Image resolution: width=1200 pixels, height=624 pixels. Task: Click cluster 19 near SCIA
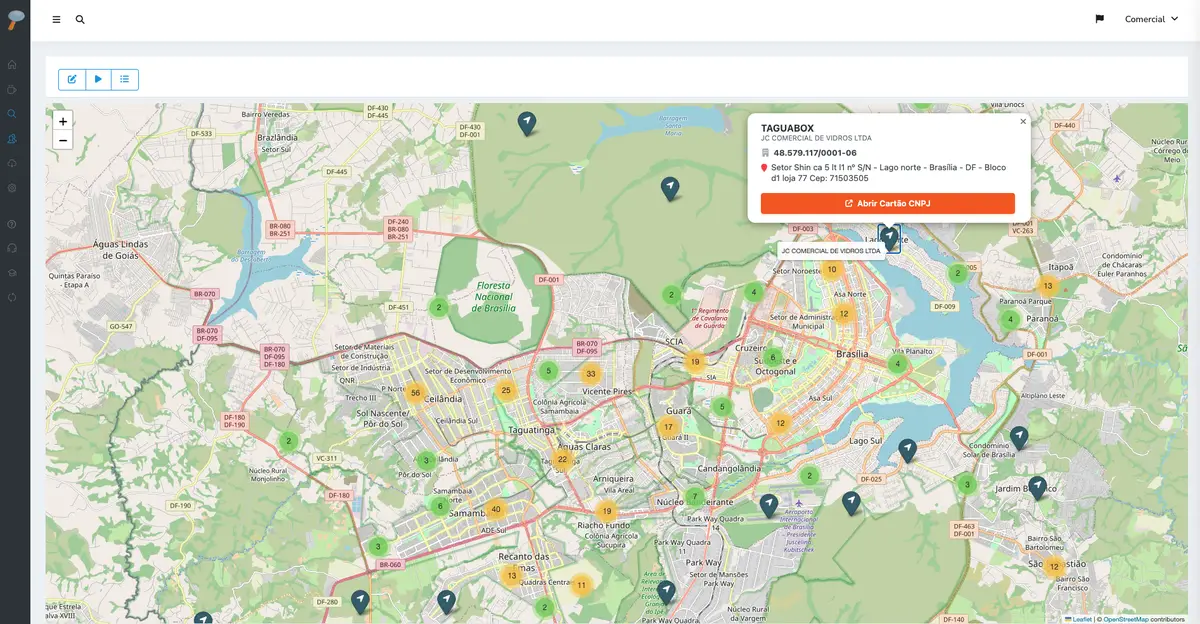click(694, 362)
